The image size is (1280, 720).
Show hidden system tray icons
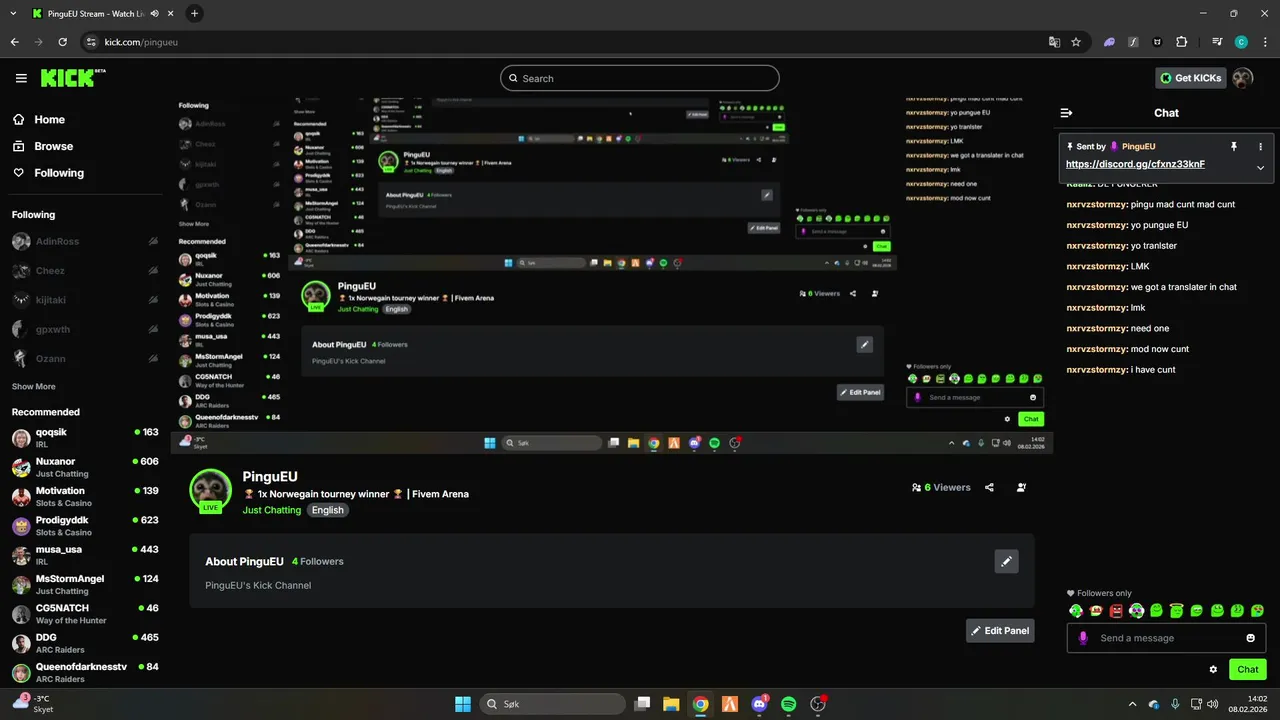pyautogui.click(x=1132, y=704)
